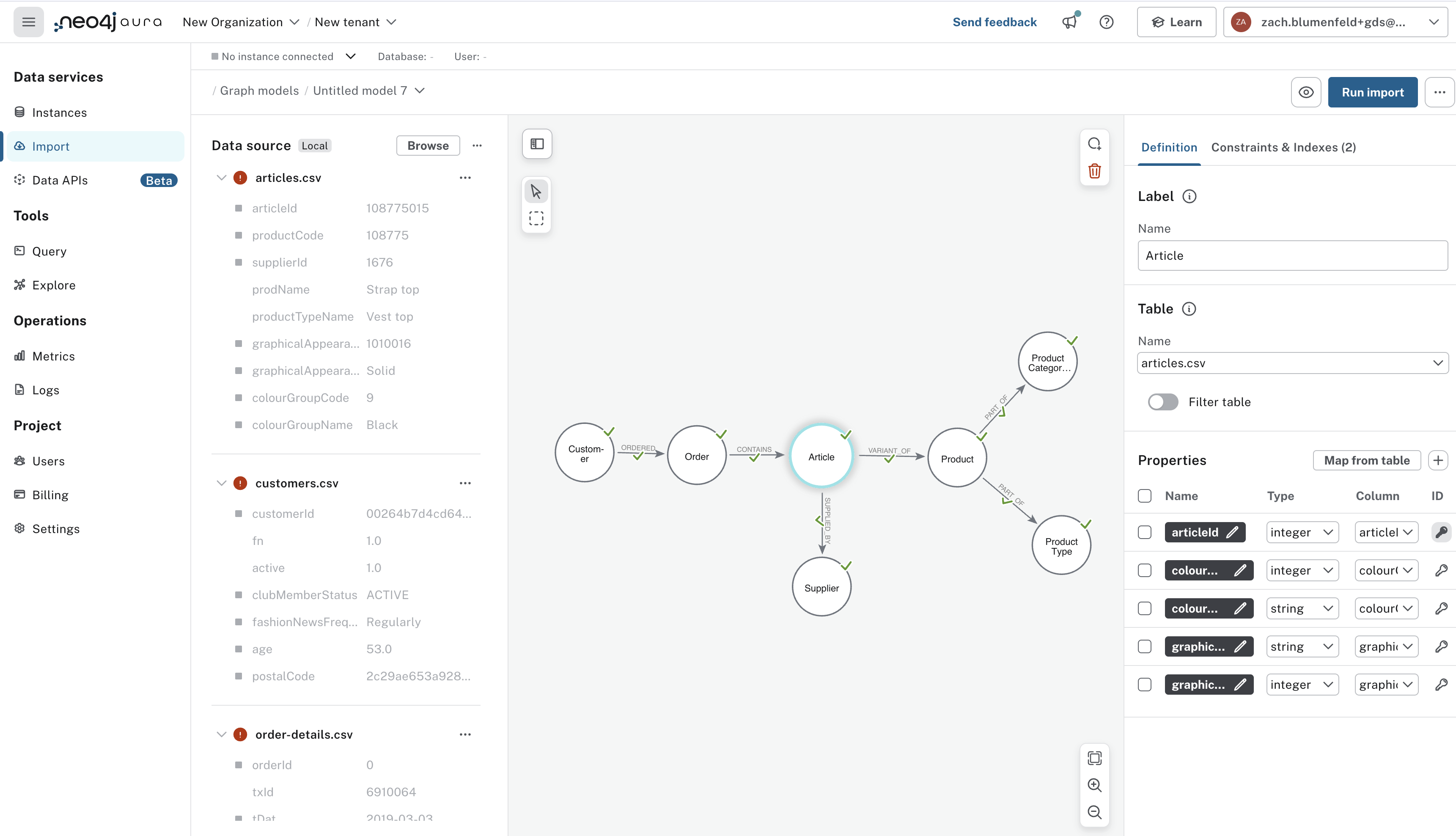Viewport: 1456px width, 836px height.
Task: Check the select-all properties checkbox
Action: (1144, 495)
